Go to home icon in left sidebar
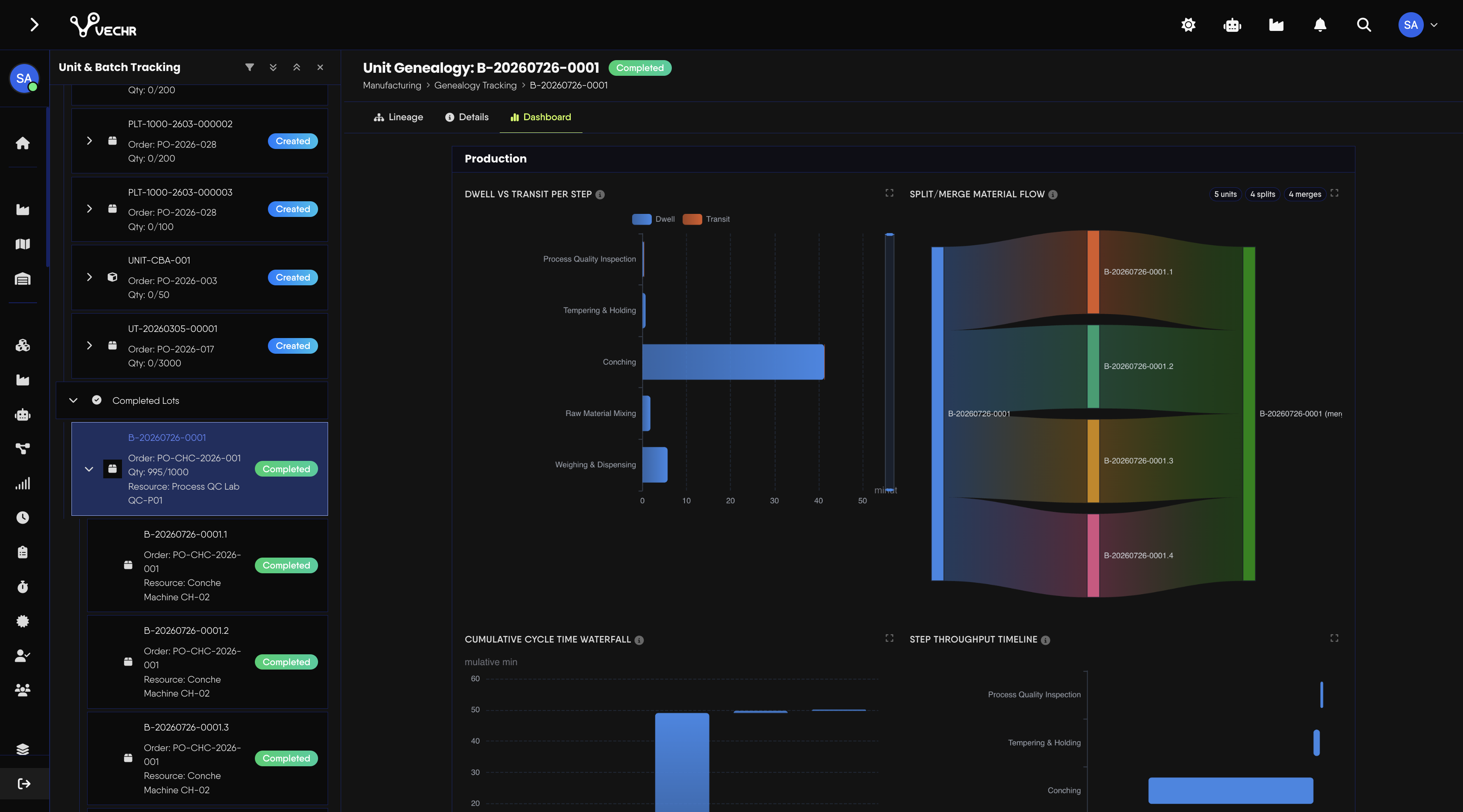The height and width of the screenshot is (812, 1463). click(23, 143)
